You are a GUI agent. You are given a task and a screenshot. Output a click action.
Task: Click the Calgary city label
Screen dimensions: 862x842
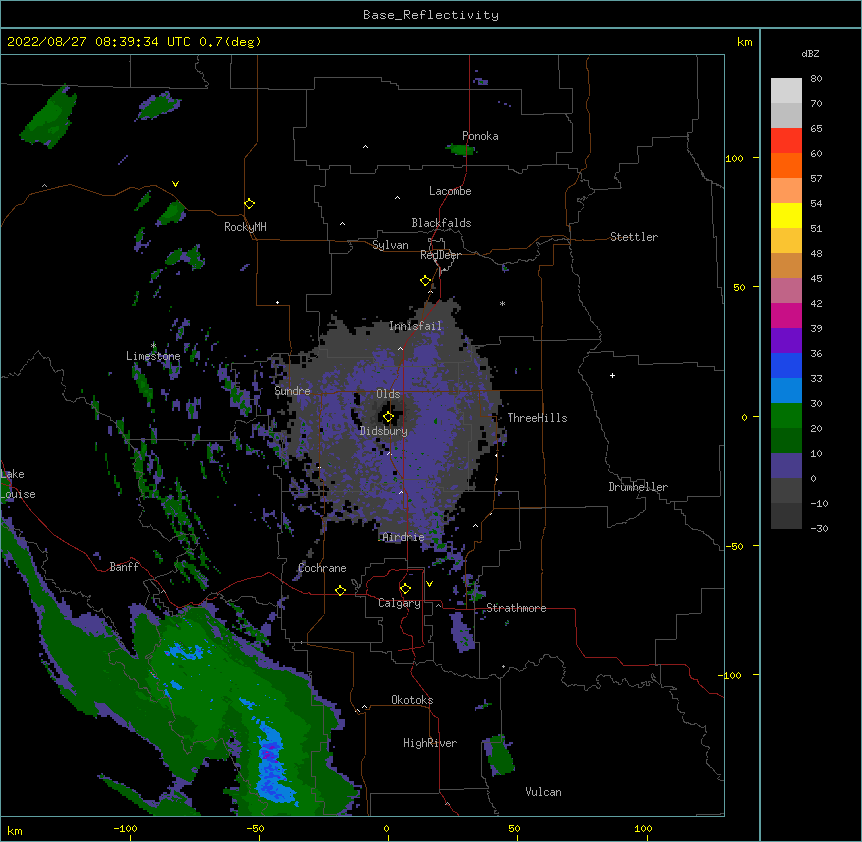pyautogui.click(x=399, y=603)
